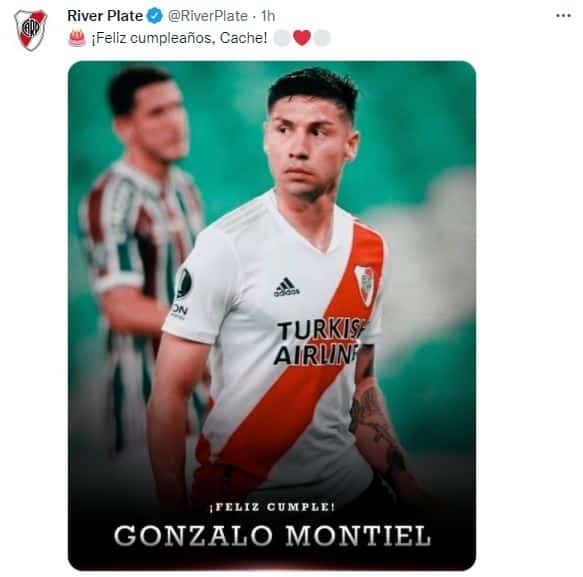The image size is (583, 577).
Task: Open the River Plate profile avatar
Action: [x=30, y=30]
